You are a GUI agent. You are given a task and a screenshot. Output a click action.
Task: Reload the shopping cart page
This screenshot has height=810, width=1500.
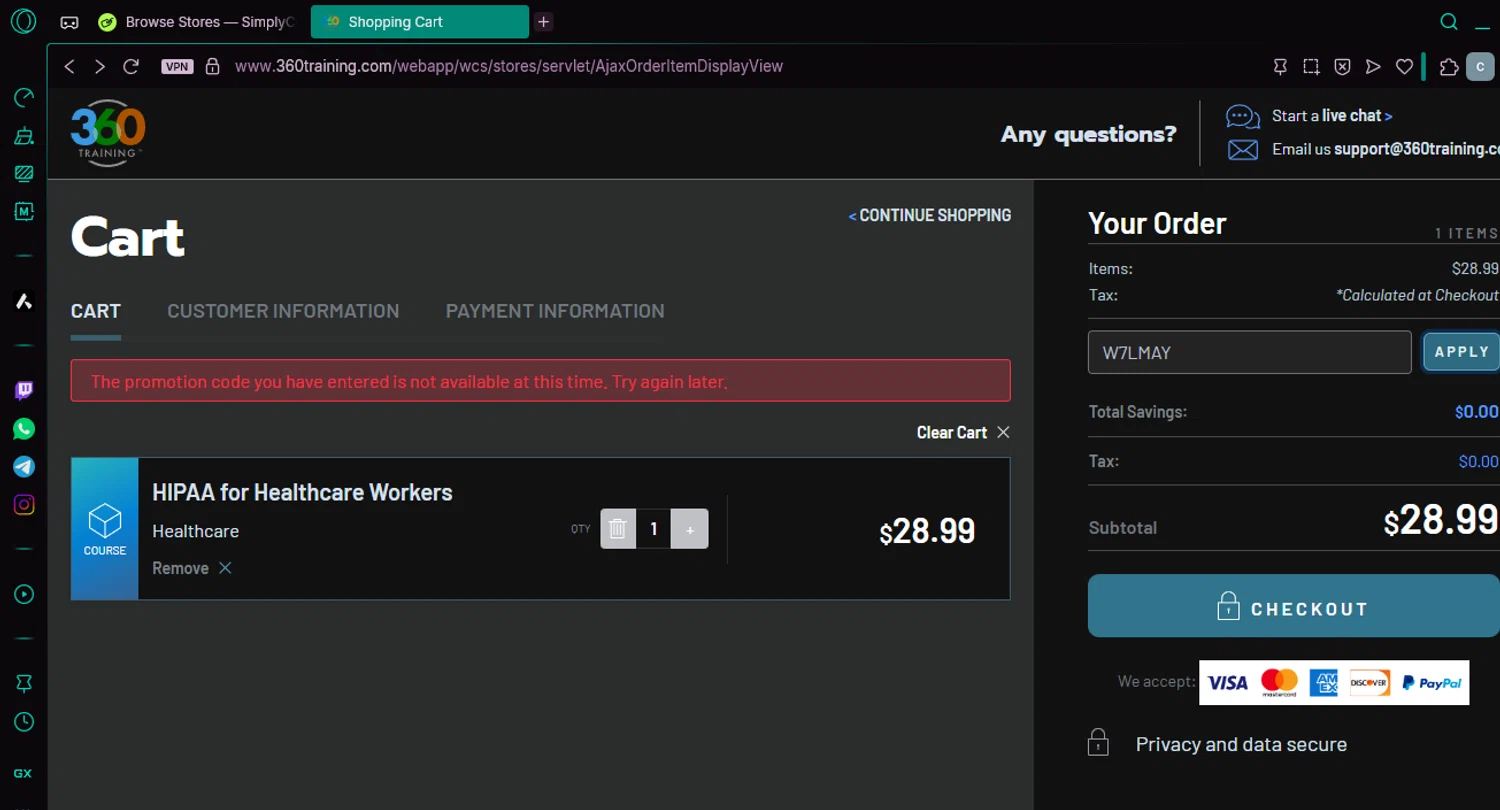click(131, 66)
